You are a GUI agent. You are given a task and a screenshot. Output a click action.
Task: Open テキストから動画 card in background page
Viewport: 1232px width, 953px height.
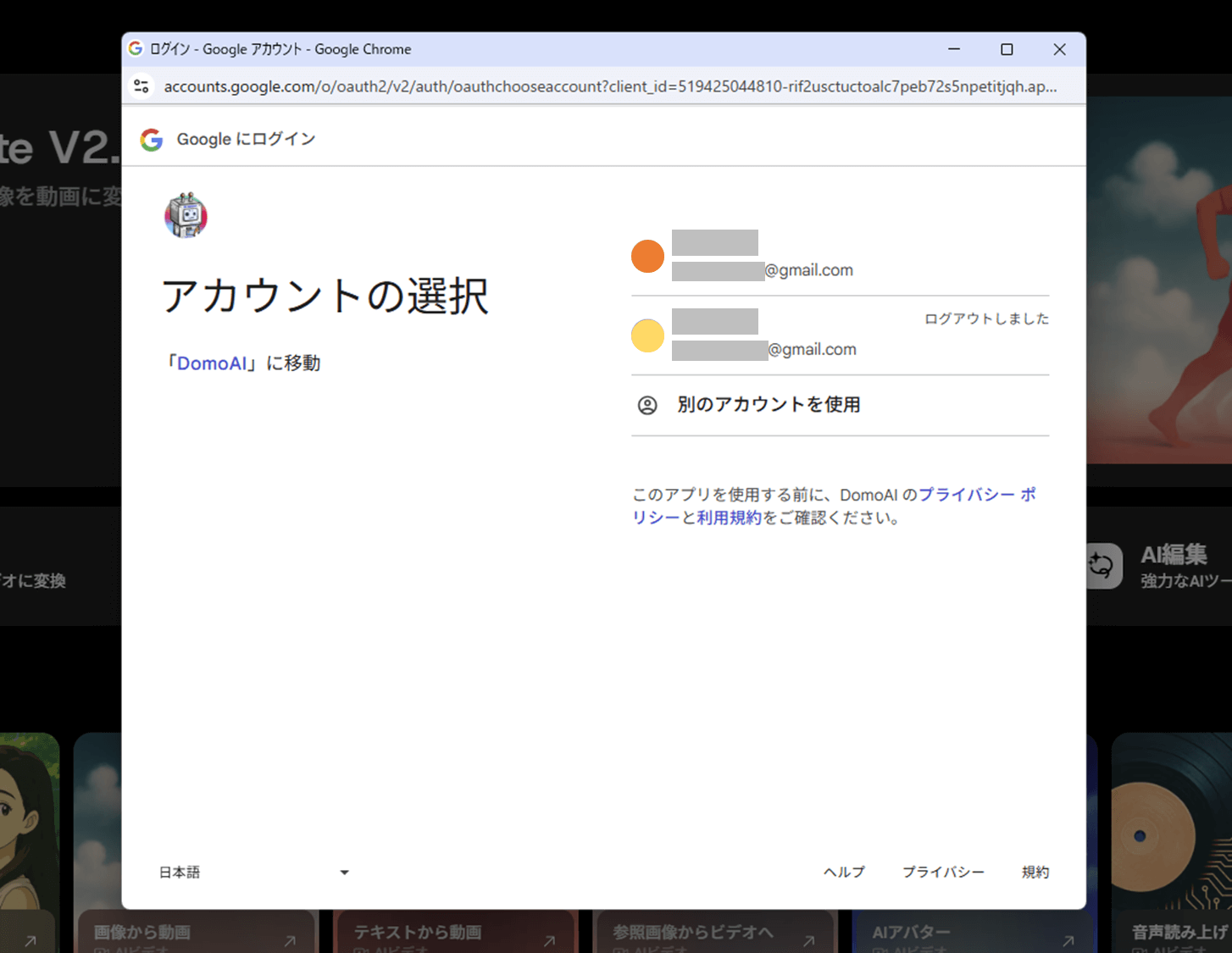point(455,931)
